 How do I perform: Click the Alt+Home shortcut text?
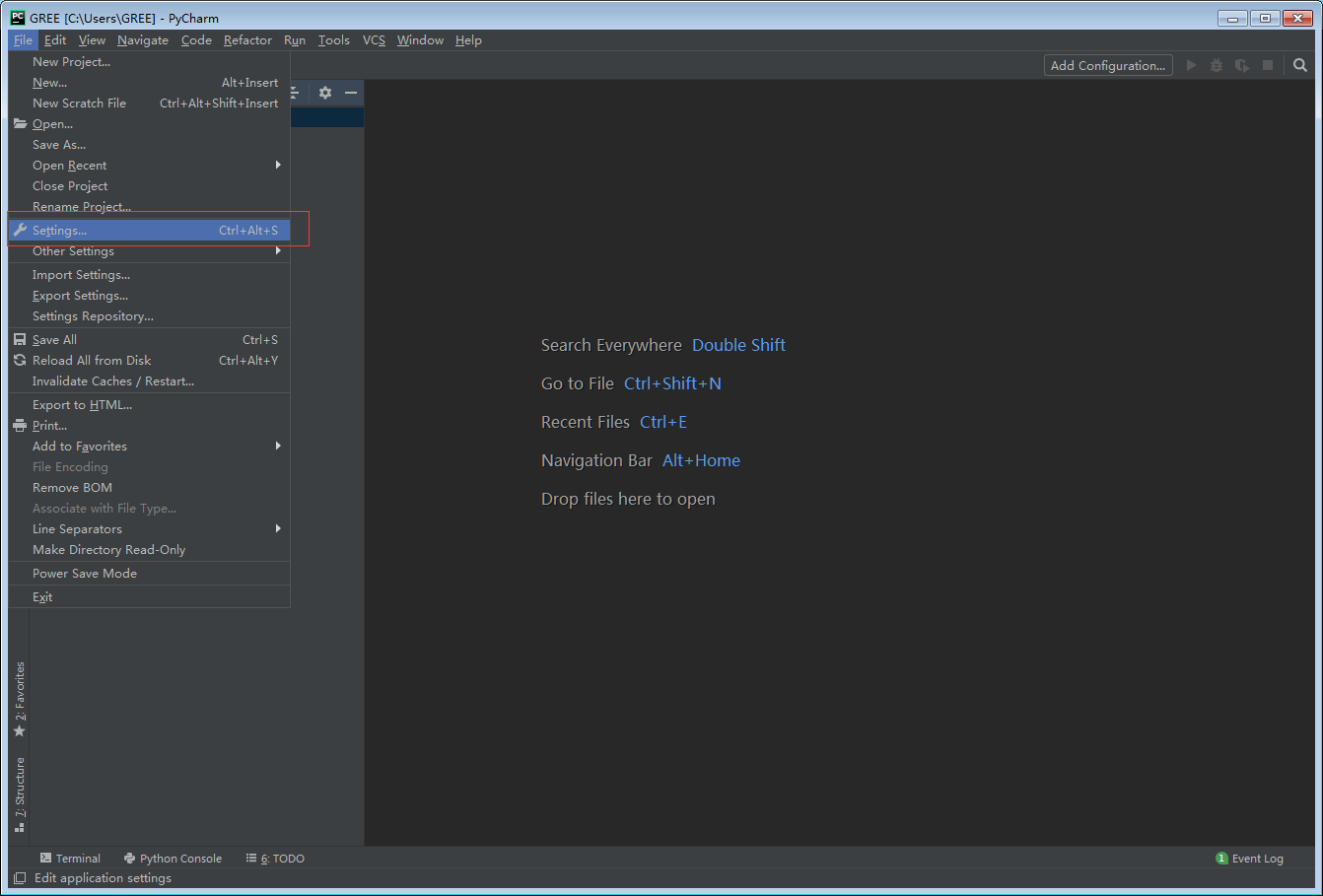(701, 460)
